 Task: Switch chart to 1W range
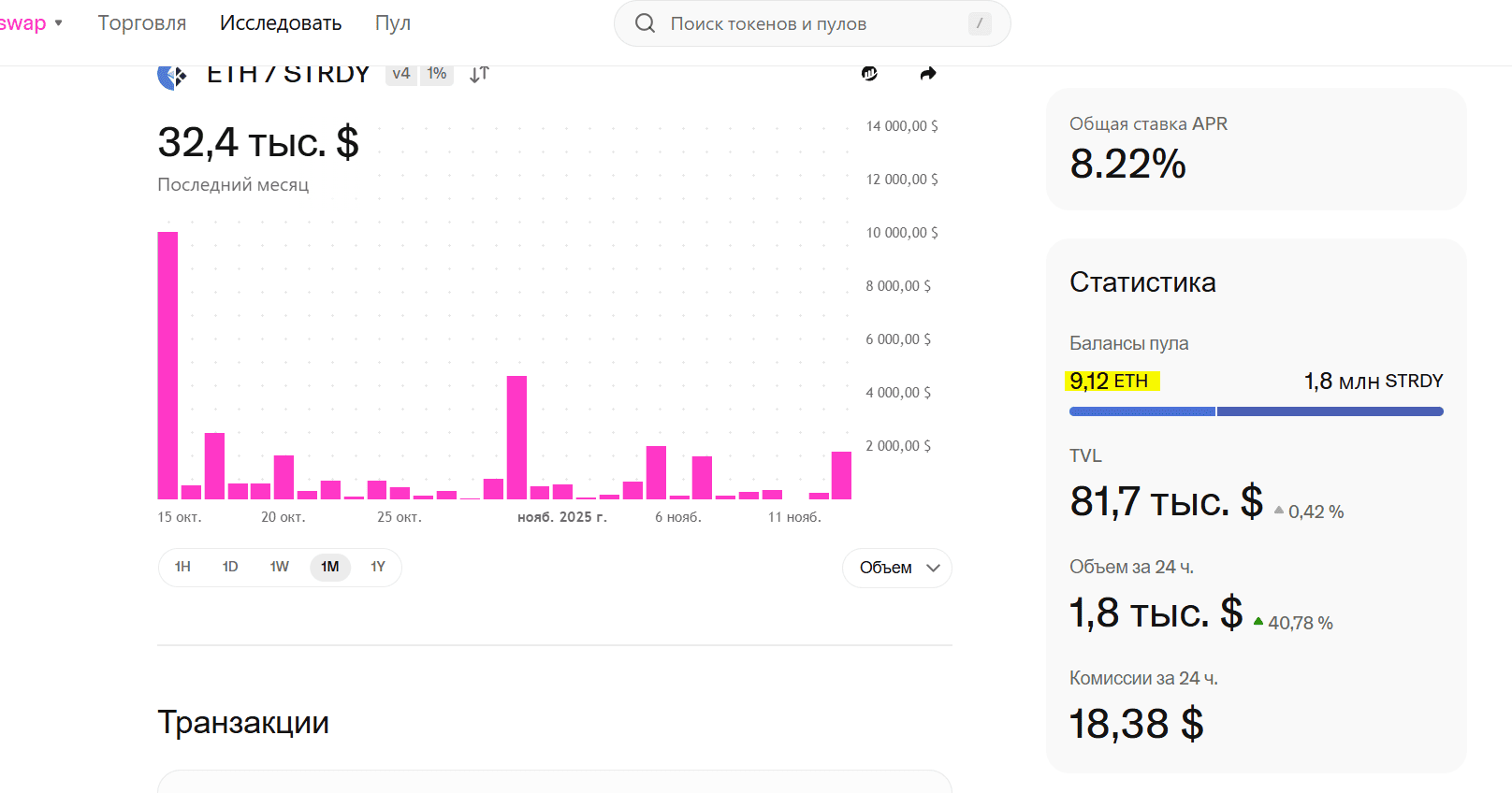click(x=280, y=567)
